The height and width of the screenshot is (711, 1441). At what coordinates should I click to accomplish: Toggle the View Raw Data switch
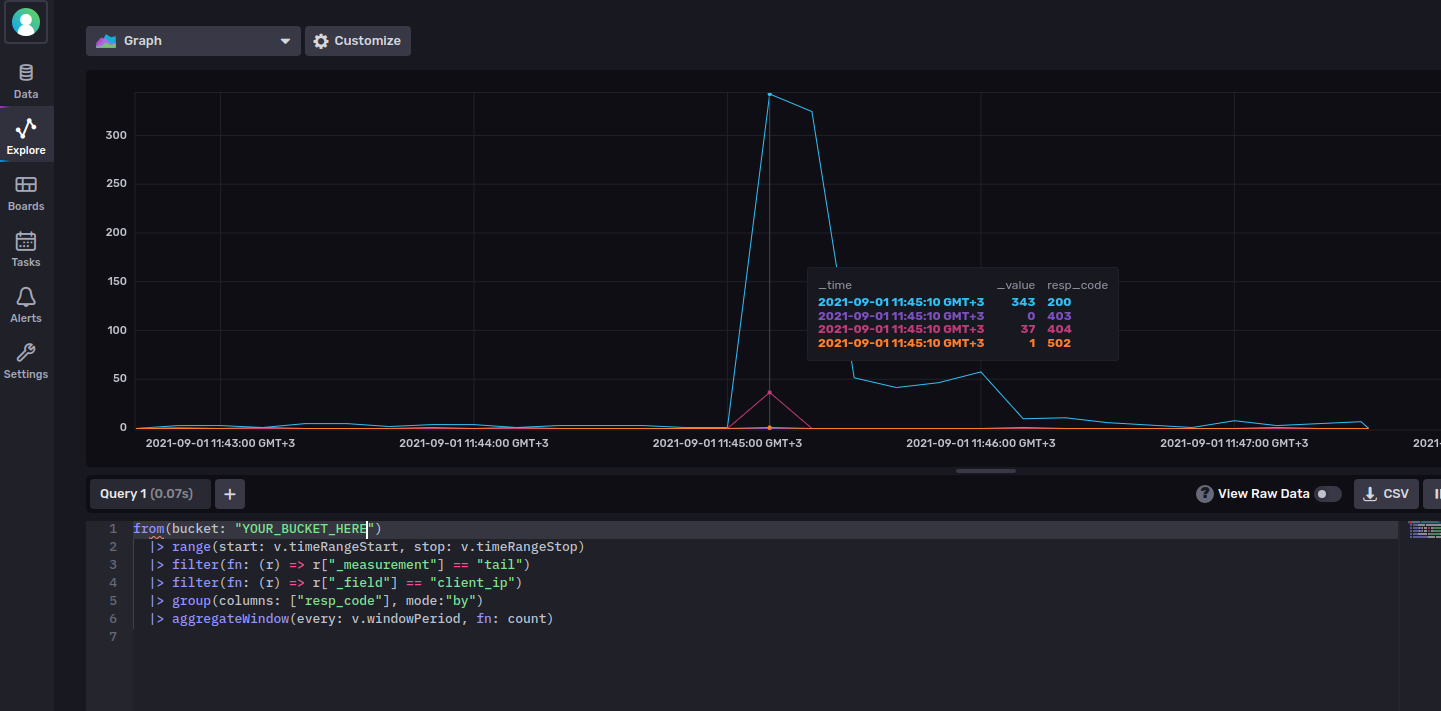point(1327,494)
